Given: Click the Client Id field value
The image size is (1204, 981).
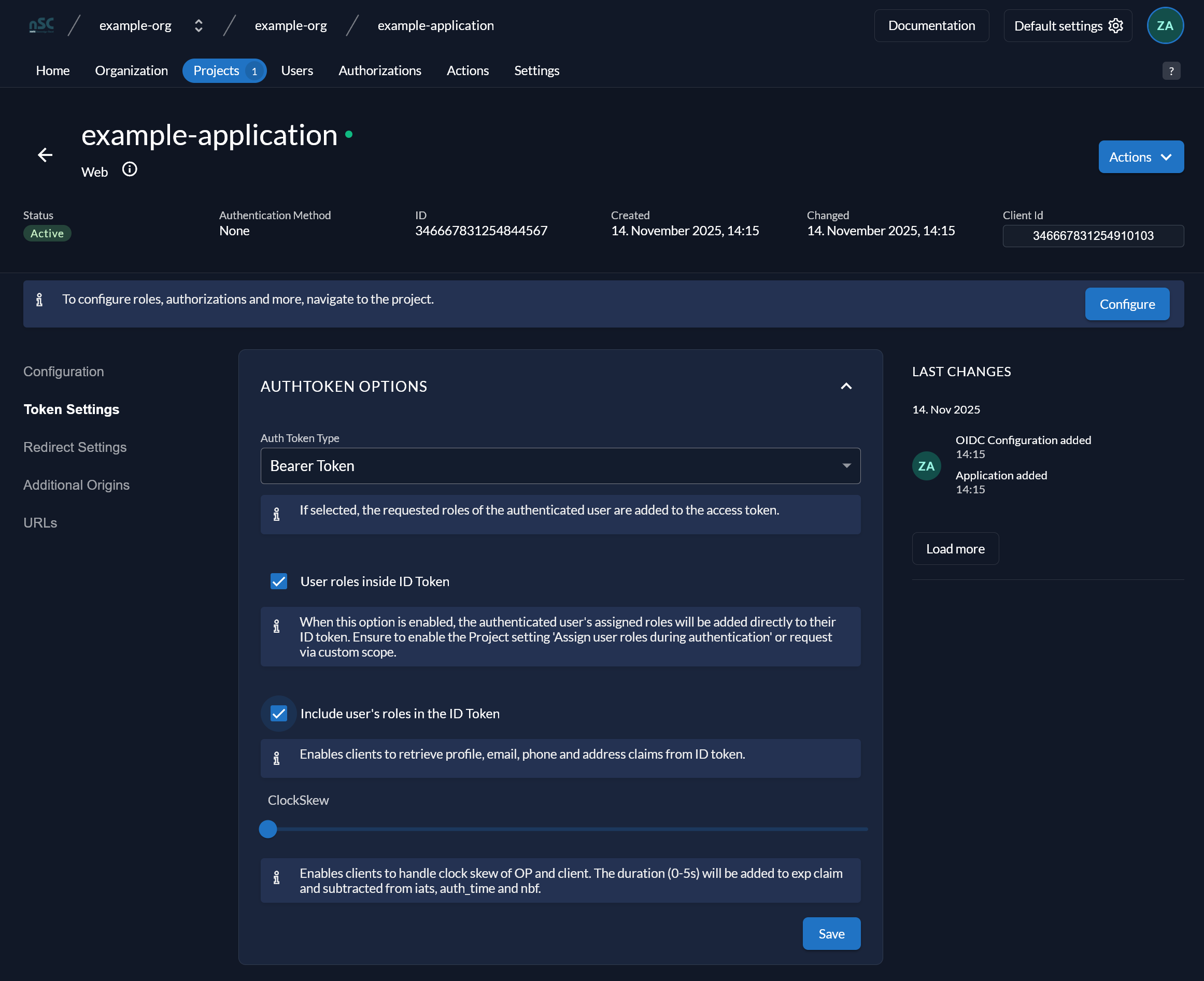Looking at the screenshot, I should click(1093, 236).
